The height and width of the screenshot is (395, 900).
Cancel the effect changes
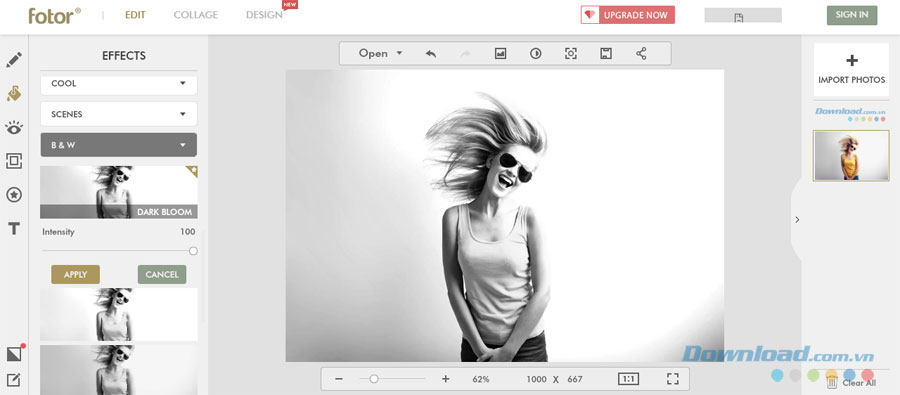point(162,274)
